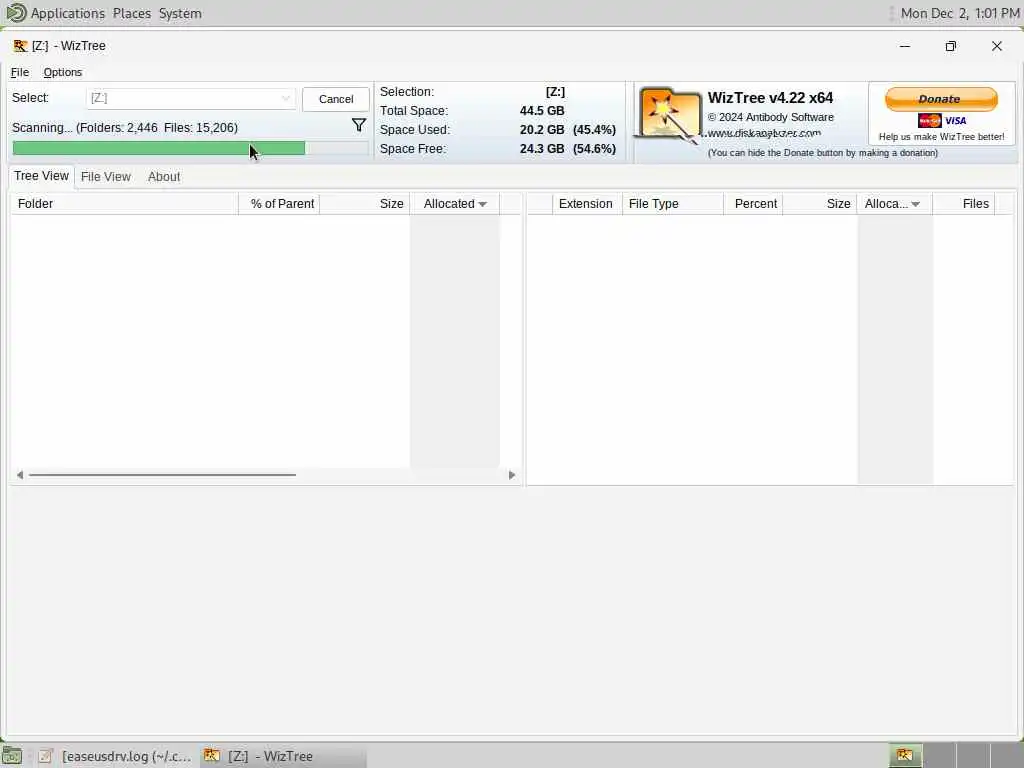Sort by Files column header
The width and height of the screenshot is (1024, 768).
point(964,204)
